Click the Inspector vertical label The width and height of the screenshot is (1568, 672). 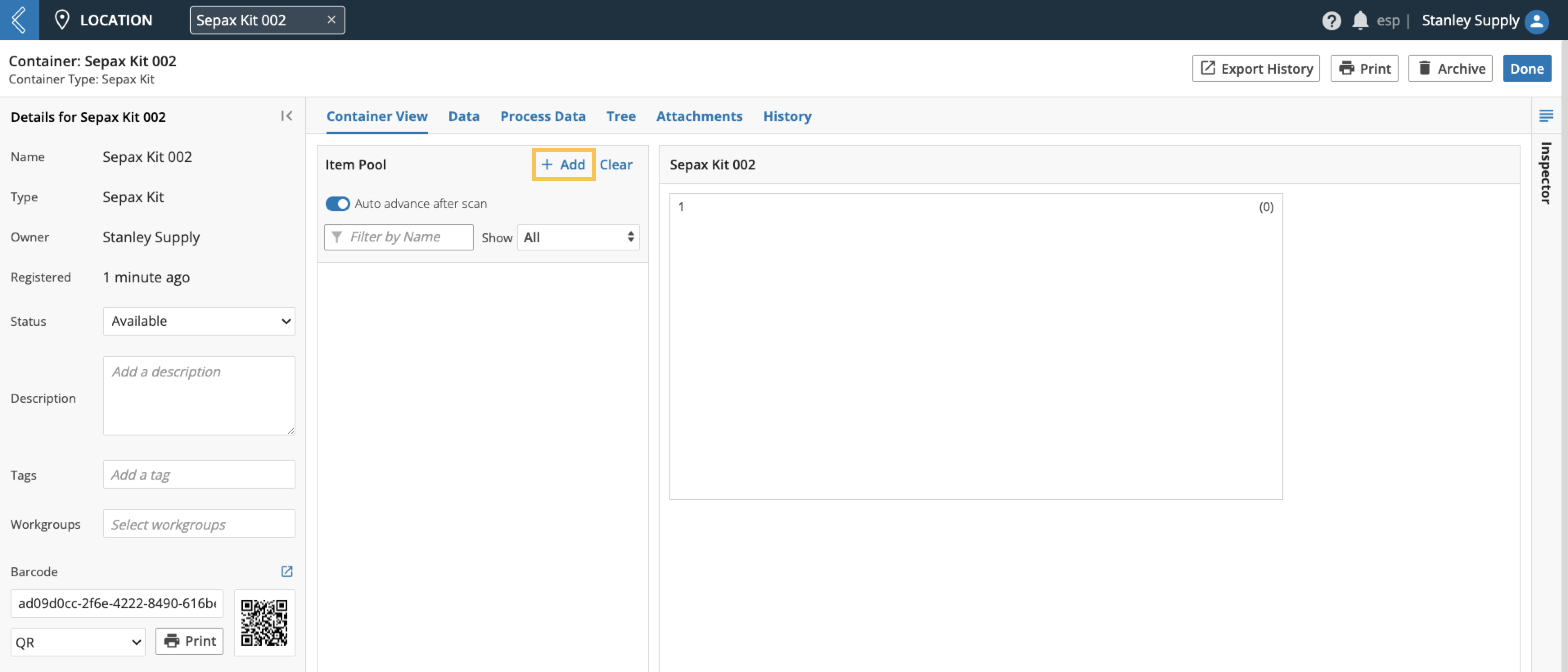point(1546,173)
